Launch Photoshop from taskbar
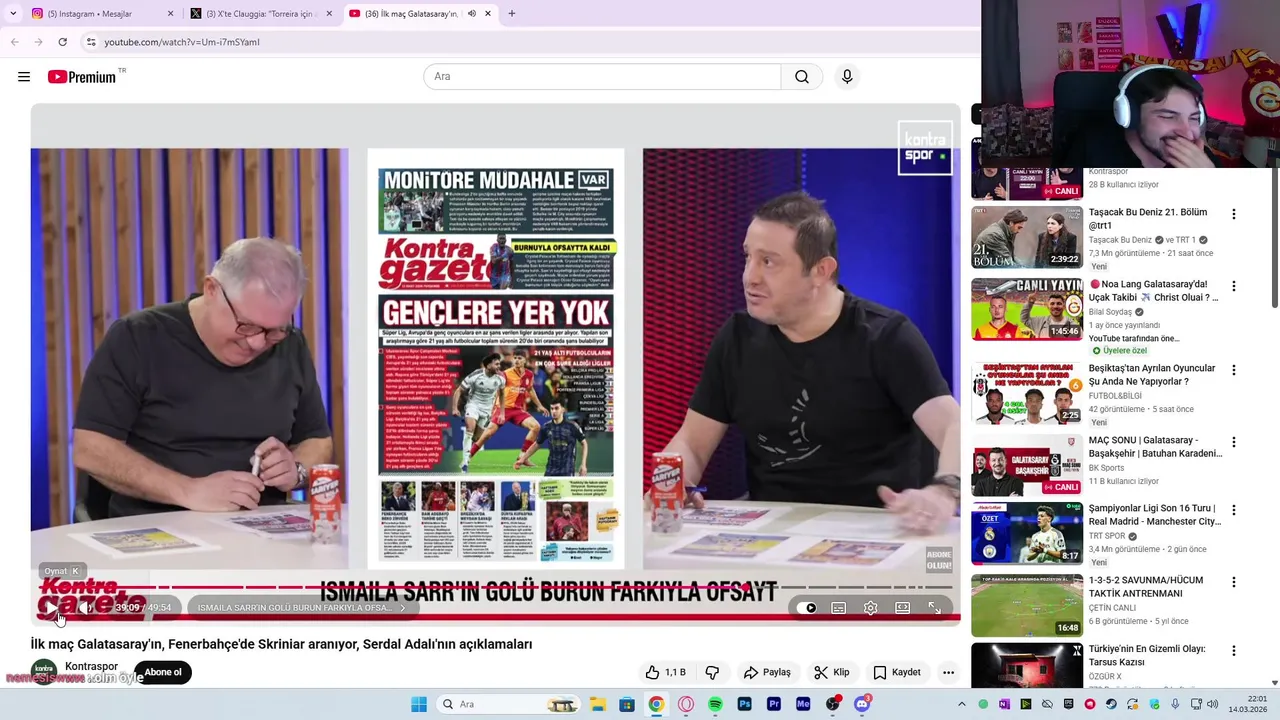 click(x=744, y=704)
